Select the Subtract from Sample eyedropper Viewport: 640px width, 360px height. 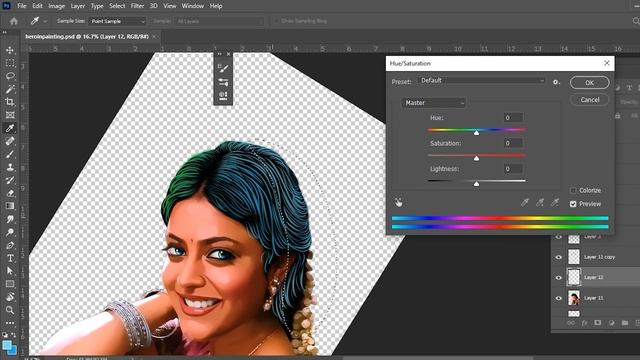click(x=555, y=202)
